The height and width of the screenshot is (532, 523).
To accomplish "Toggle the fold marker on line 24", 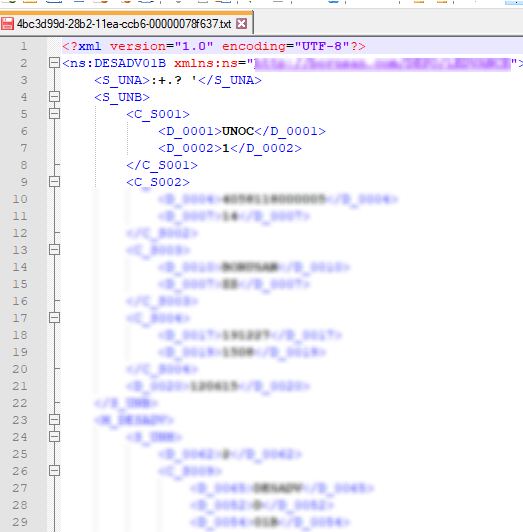I will pyautogui.click(x=54, y=437).
